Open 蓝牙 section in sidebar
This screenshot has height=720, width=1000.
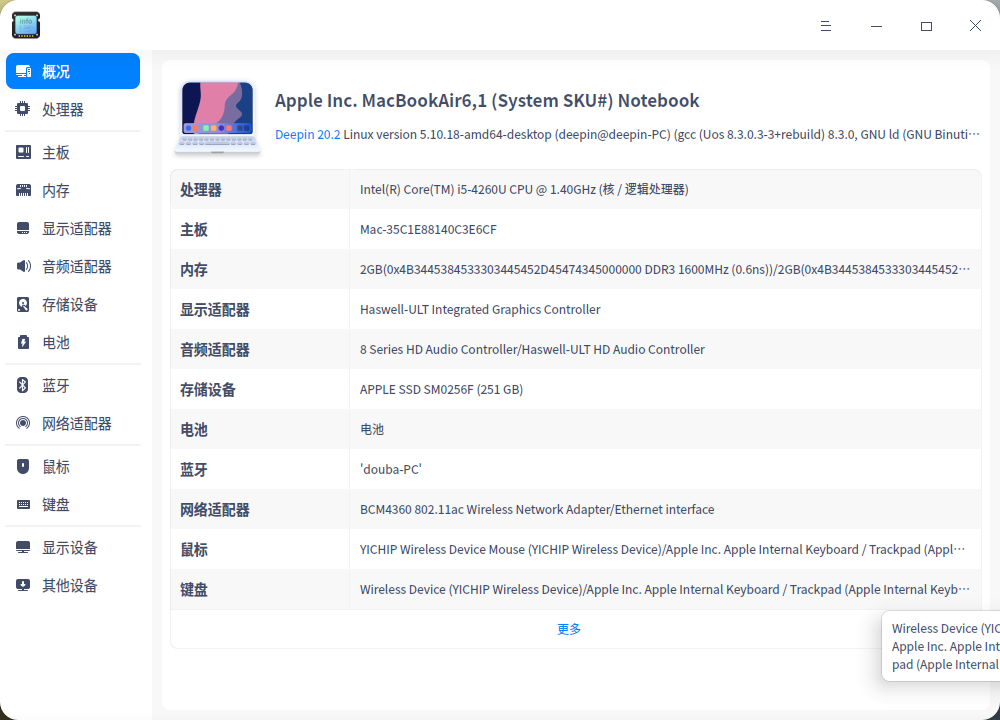73,385
